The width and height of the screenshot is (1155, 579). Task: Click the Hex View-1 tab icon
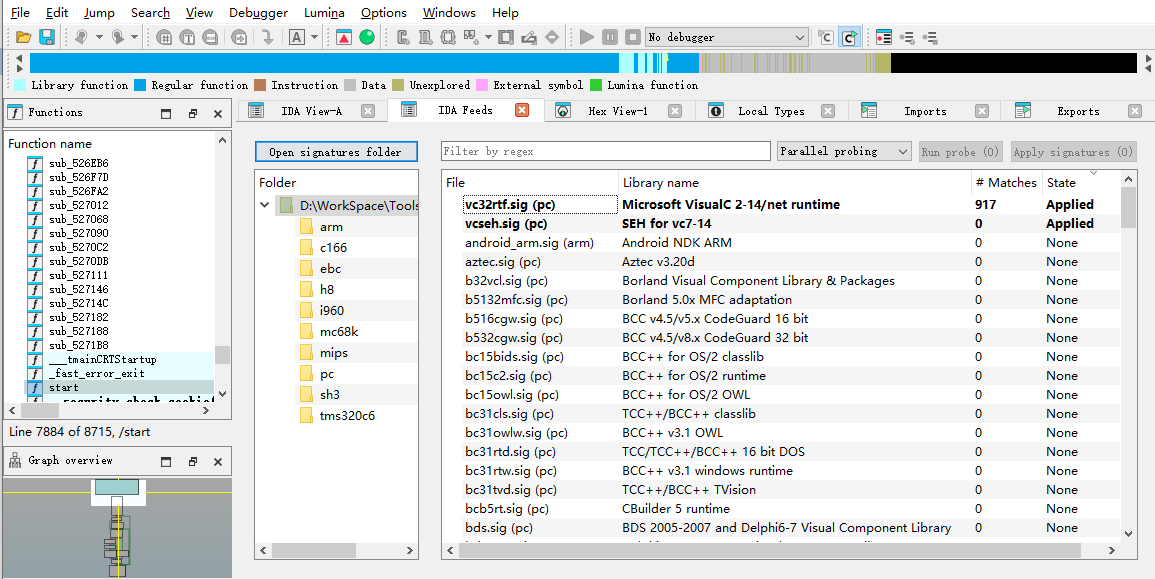[563, 111]
